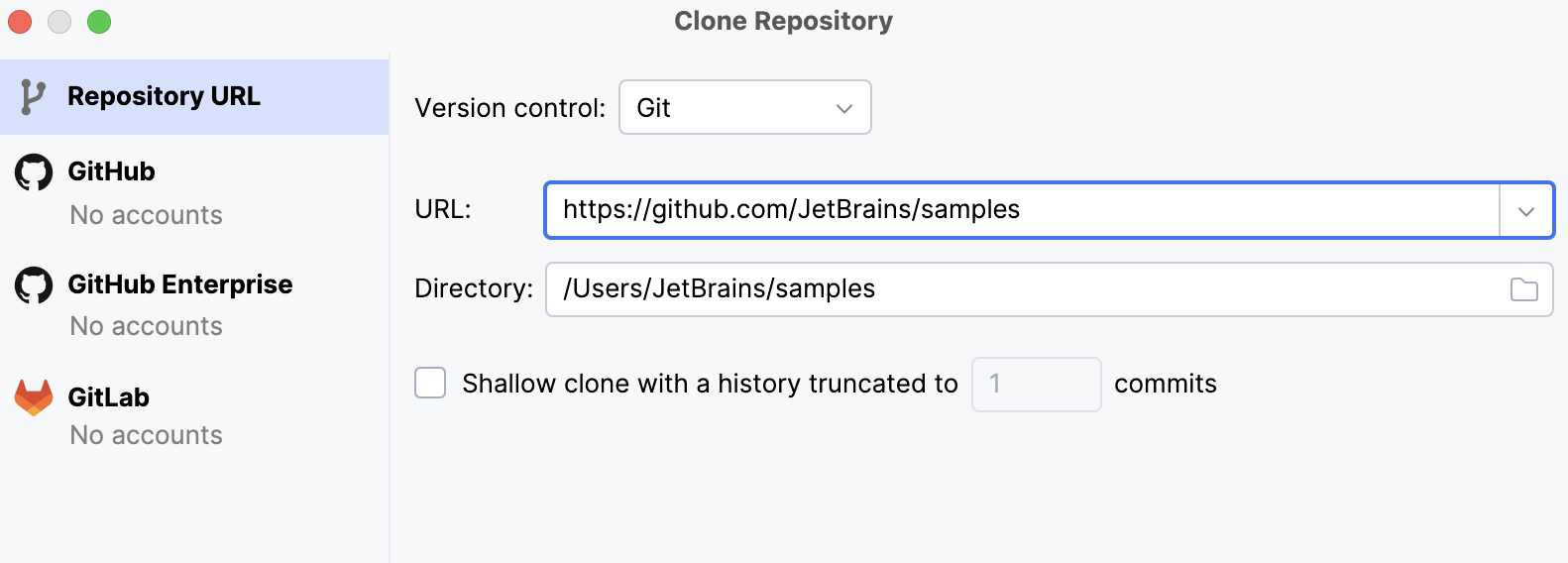Viewport: 1568px width, 563px height.
Task: Click "No accounts" text under GitLab
Action: coord(146,435)
